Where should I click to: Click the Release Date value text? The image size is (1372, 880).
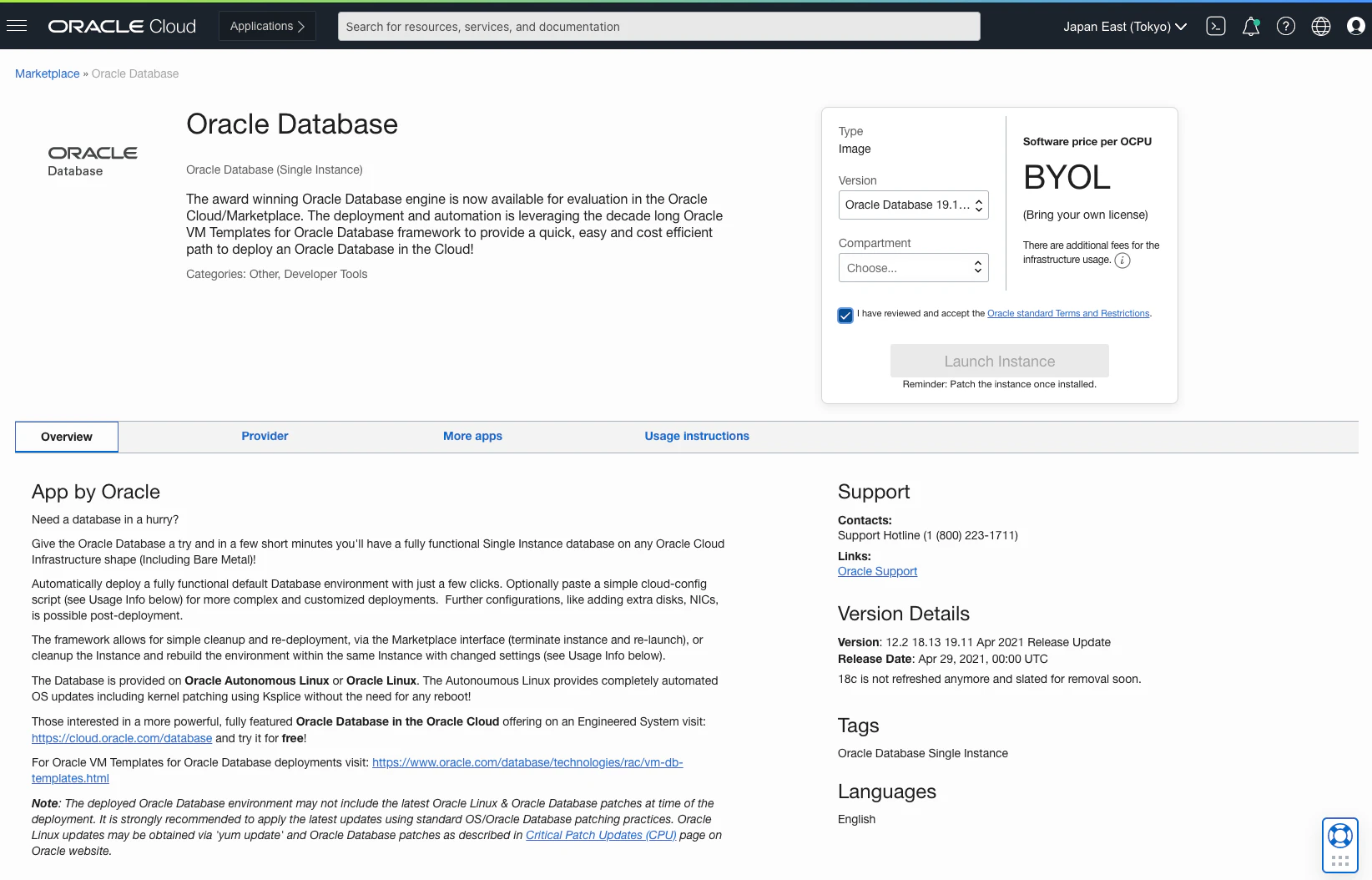(983, 659)
